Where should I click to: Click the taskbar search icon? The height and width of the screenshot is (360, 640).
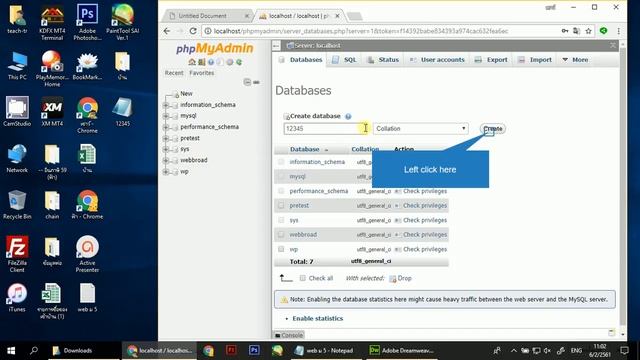coord(34,351)
